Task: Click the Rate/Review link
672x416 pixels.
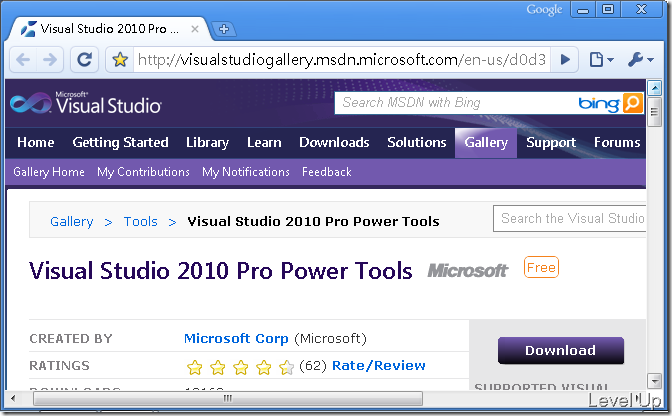Action: point(379,365)
